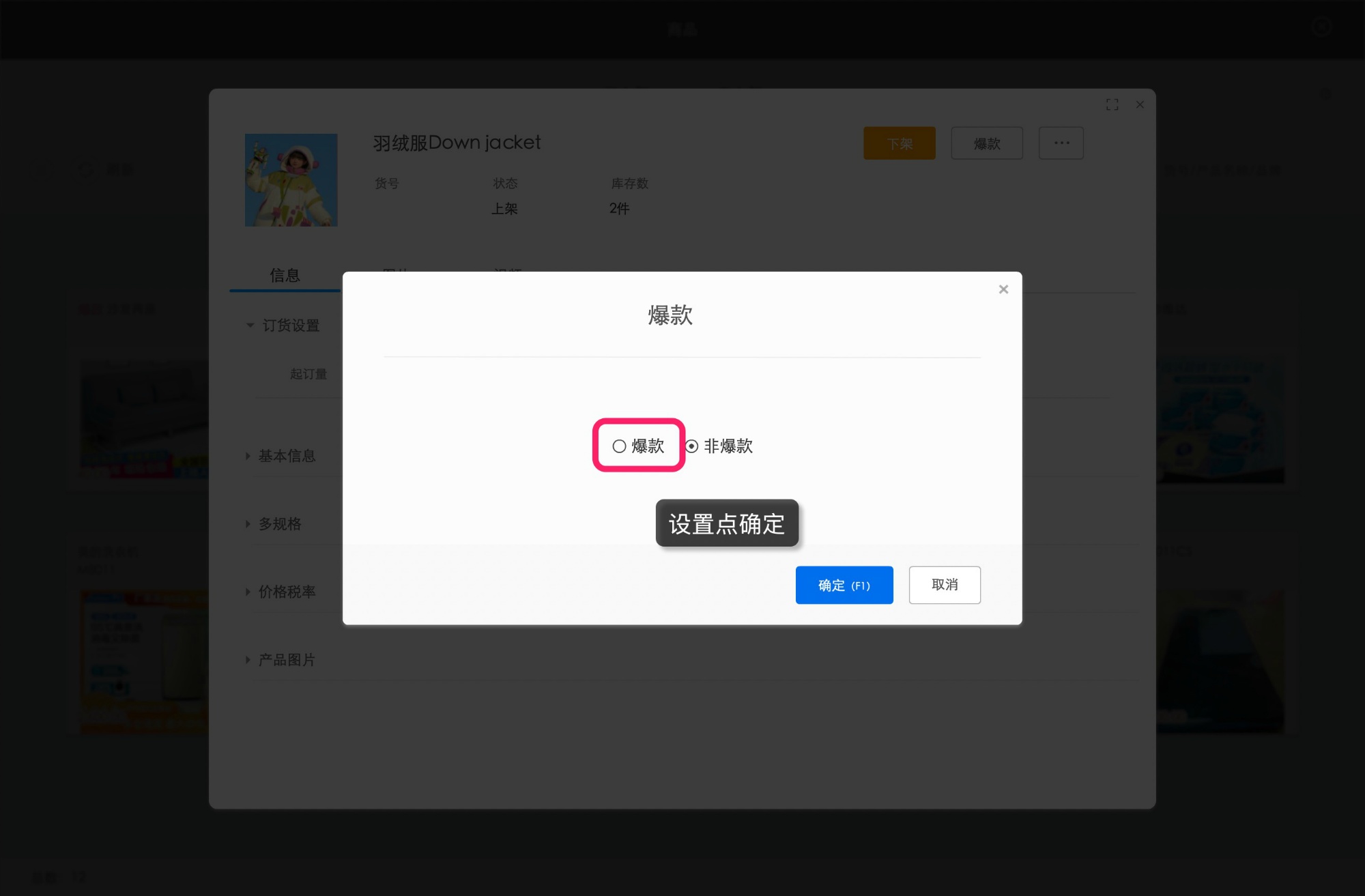The width and height of the screenshot is (1365, 896).
Task: Click the 取消 button in dialog
Action: coord(945,585)
